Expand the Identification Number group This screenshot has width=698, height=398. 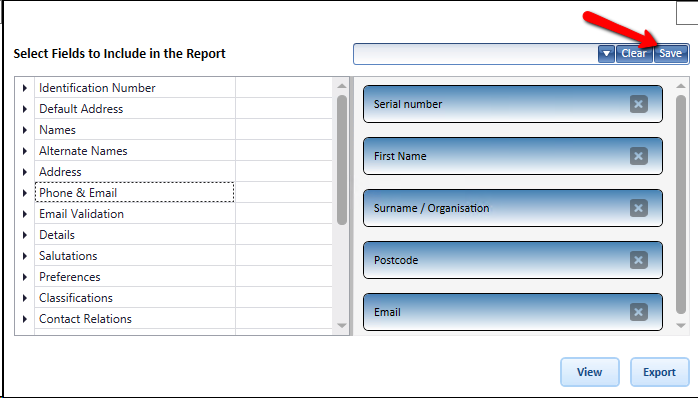[25, 88]
